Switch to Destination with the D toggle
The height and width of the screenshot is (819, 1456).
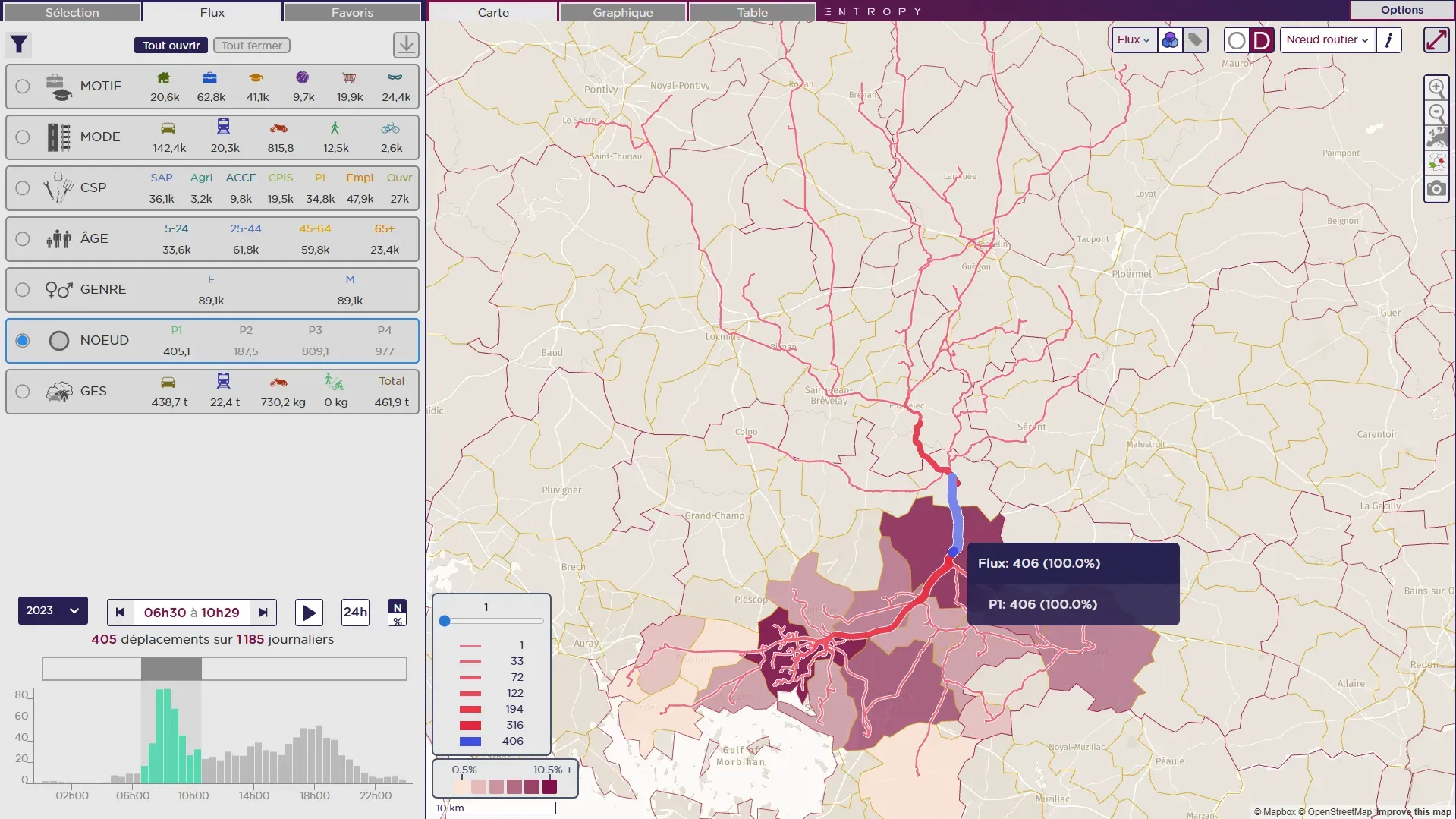tap(1261, 40)
